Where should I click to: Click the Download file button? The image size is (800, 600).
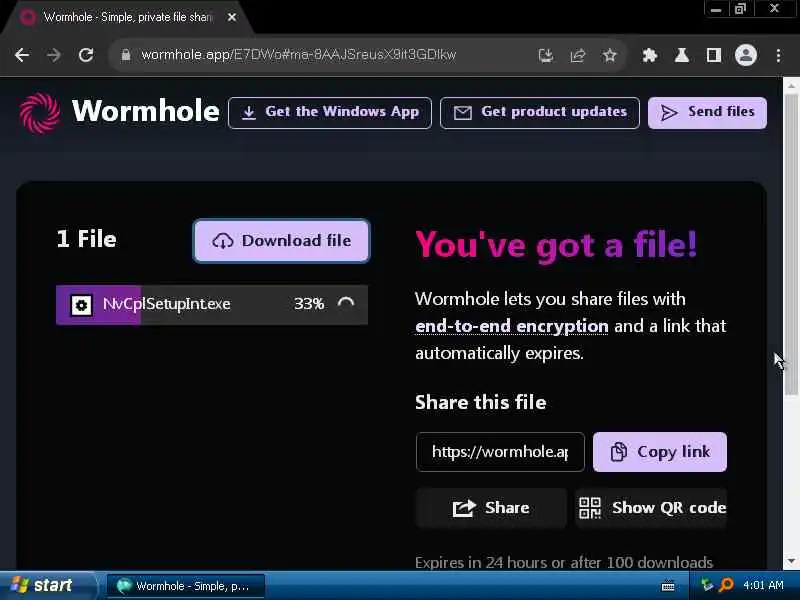281,241
